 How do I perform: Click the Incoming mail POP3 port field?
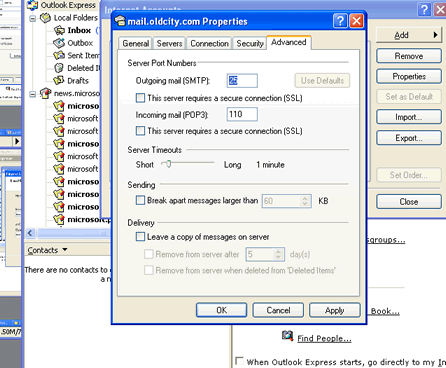coord(242,114)
